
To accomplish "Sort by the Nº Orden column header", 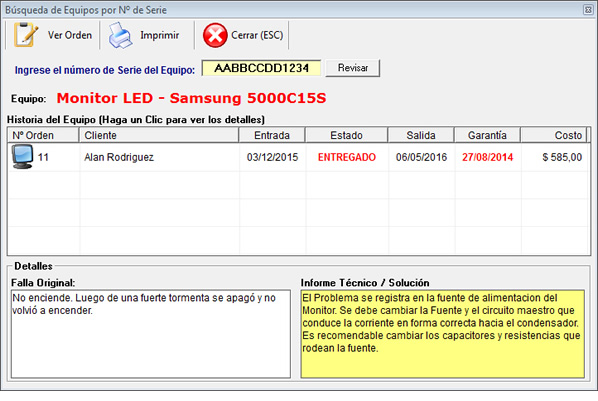I will tap(43, 135).
